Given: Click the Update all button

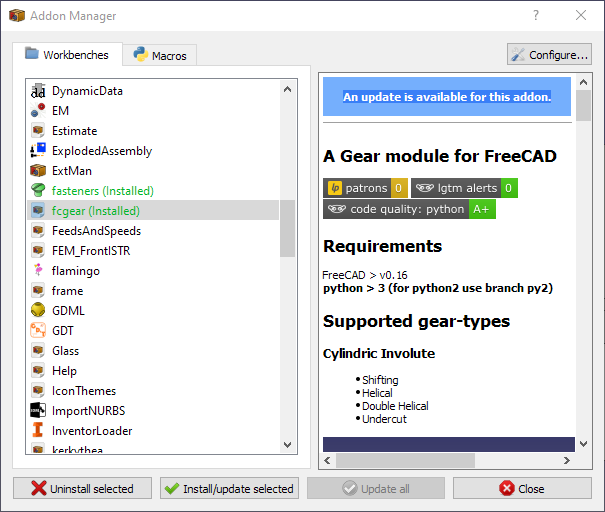Looking at the screenshot, I should click(376, 488).
